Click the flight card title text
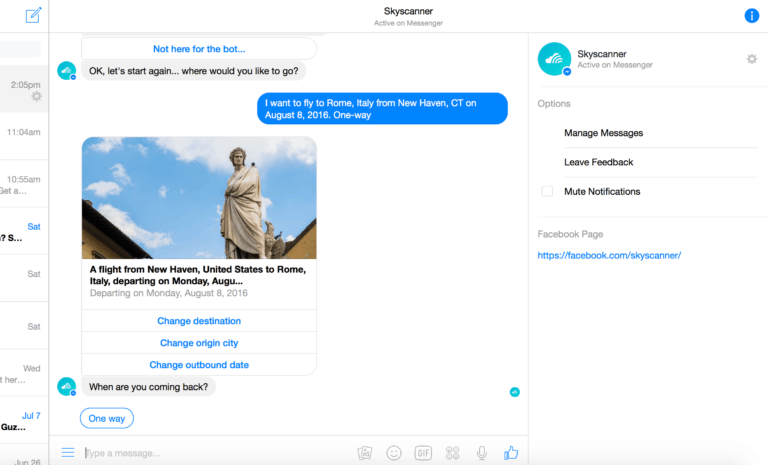Viewport: 768px width, 465px height. tap(198, 275)
